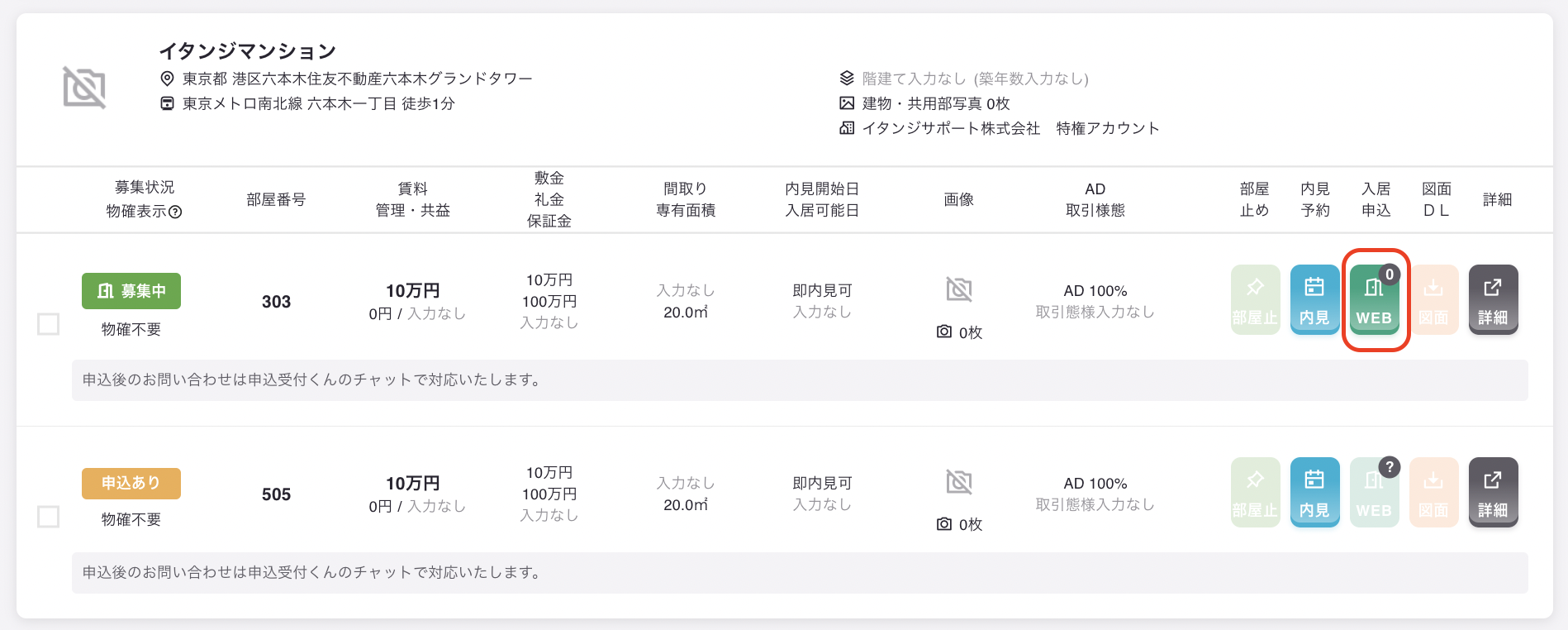Screen dimensions: 1568x630
Task: Tick the checkbox for room 303
Action: click(49, 324)
